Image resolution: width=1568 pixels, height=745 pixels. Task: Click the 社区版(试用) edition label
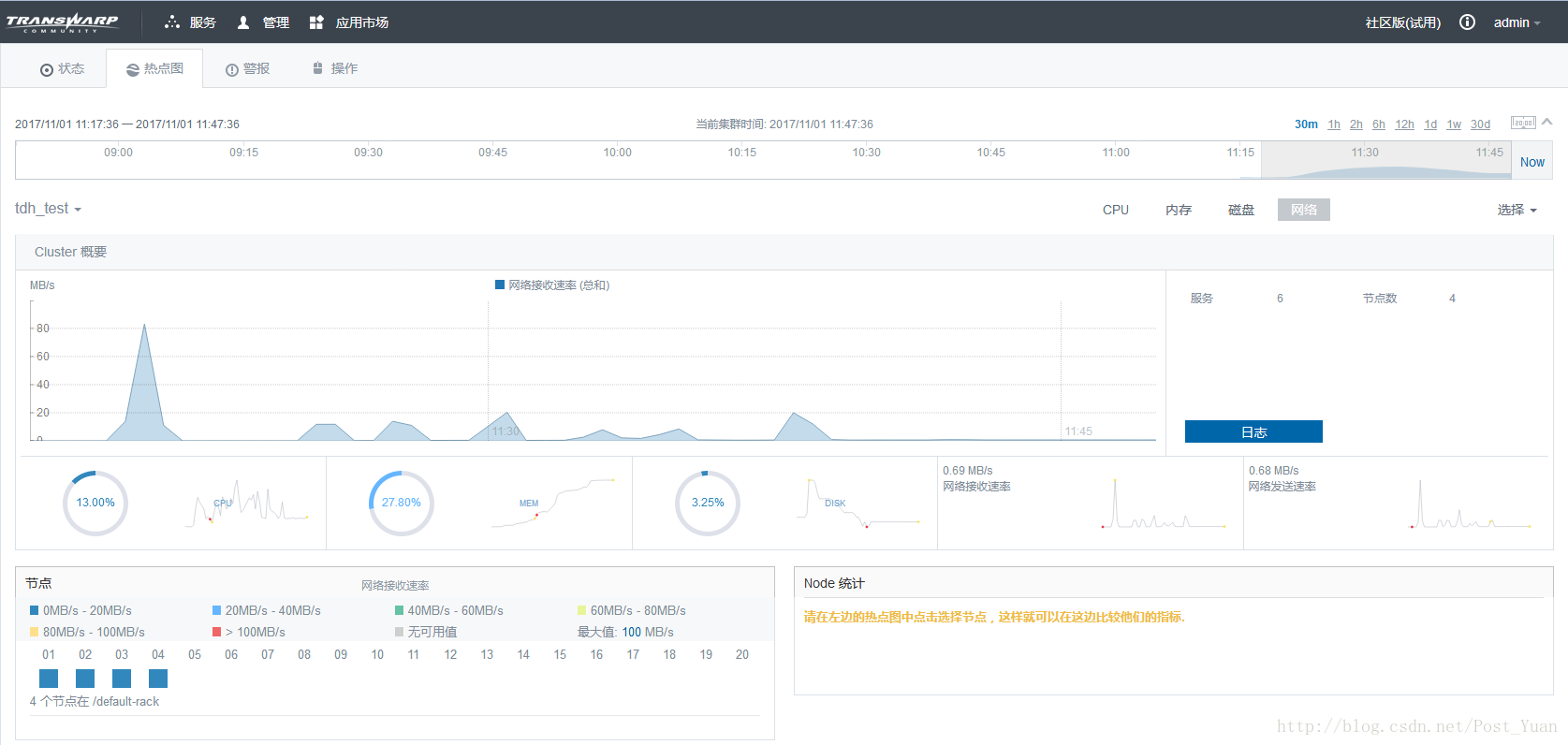click(1403, 22)
